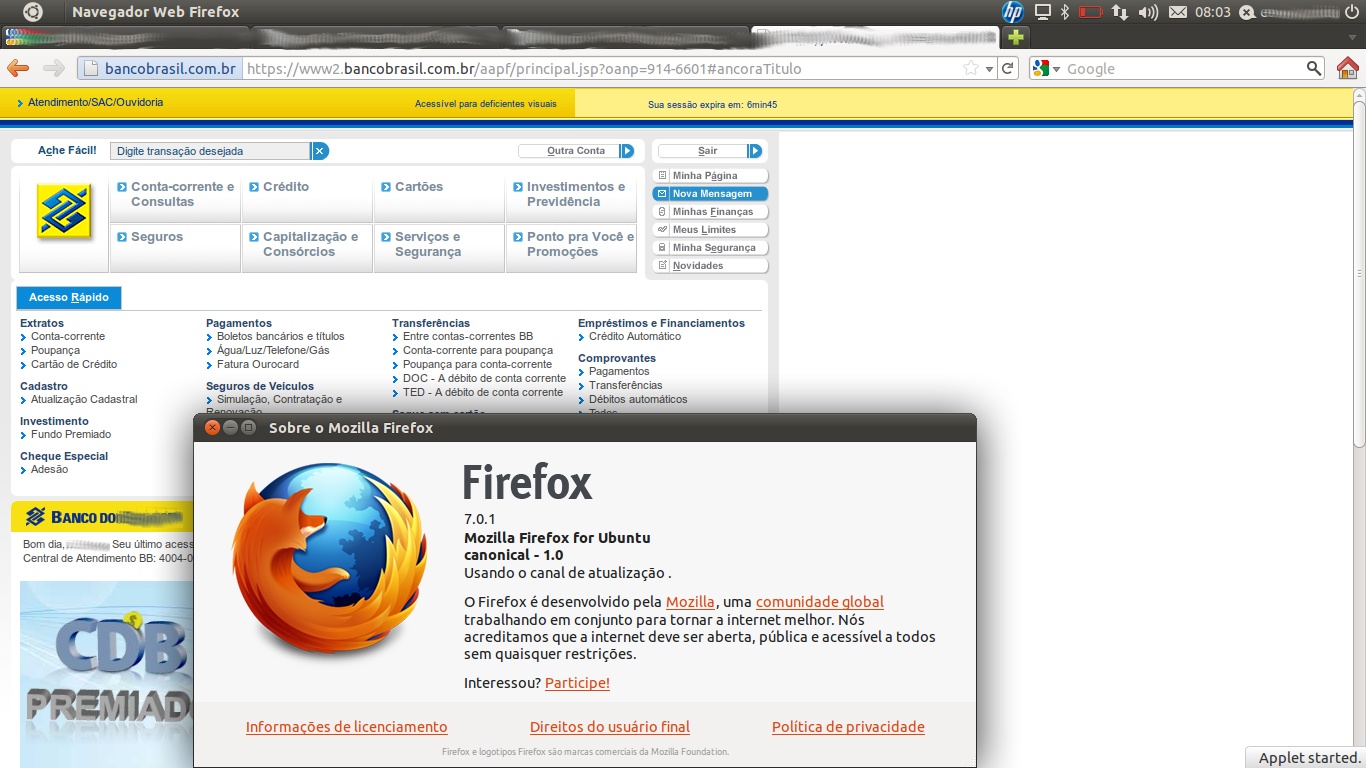Open the Google search engine dropdown
Image resolution: width=1366 pixels, height=768 pixels.
coord(1046,68)
